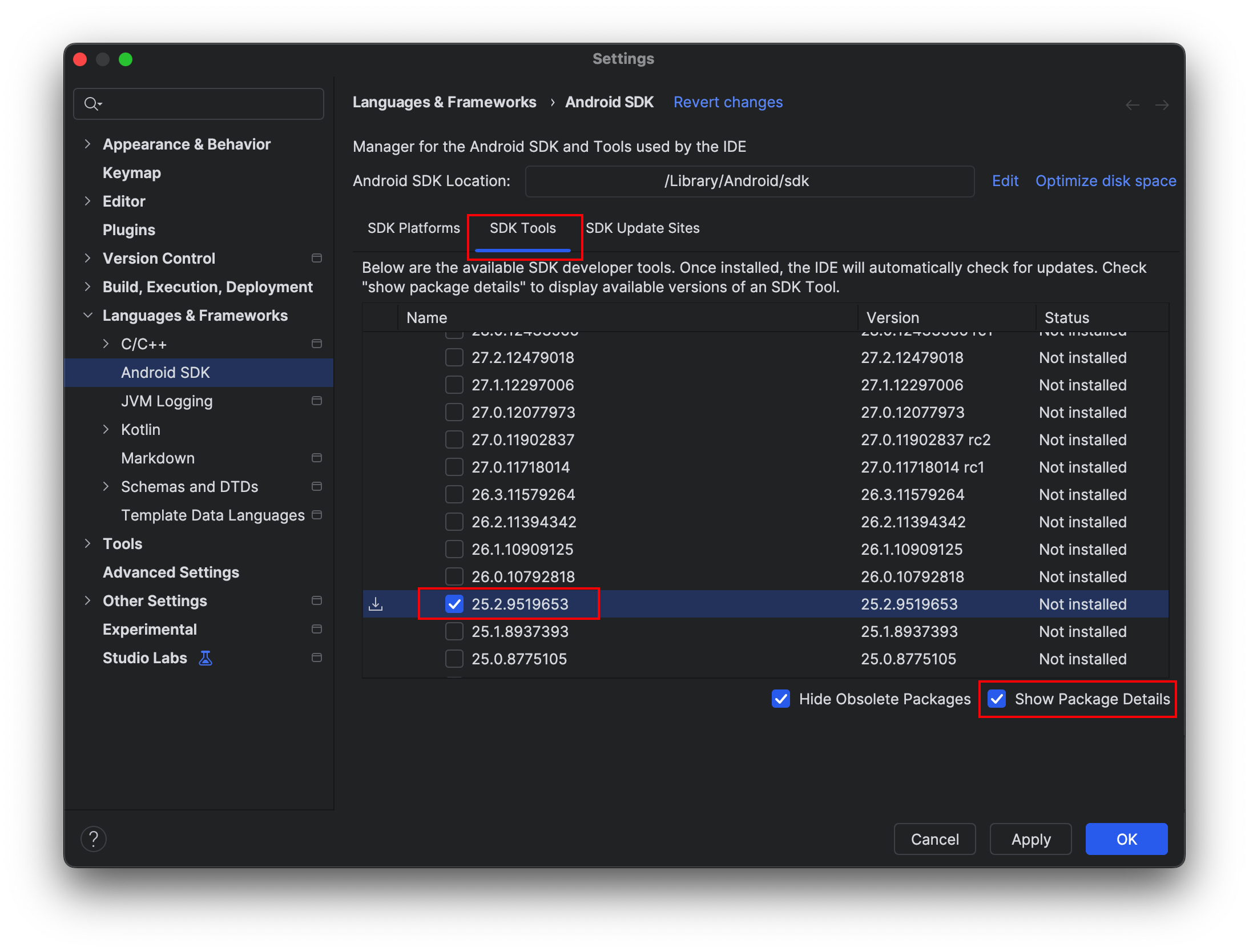
Task: Click the help question mark icon
Action: point(94,839)
